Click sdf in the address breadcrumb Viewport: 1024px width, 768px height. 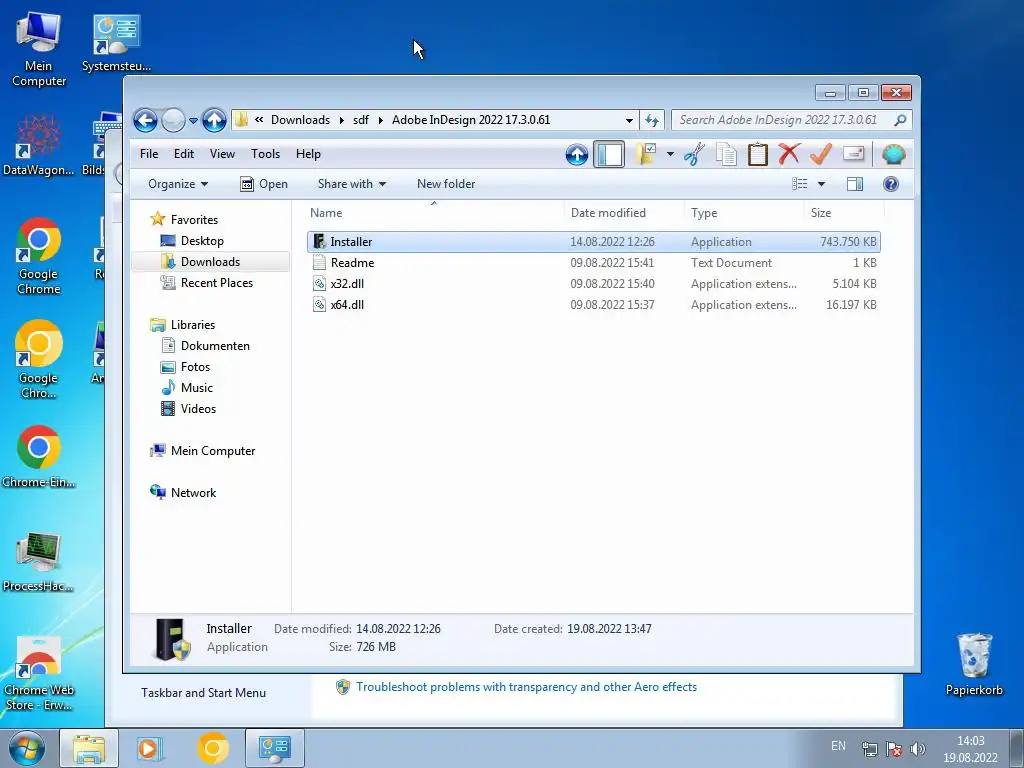coord(361,120)
